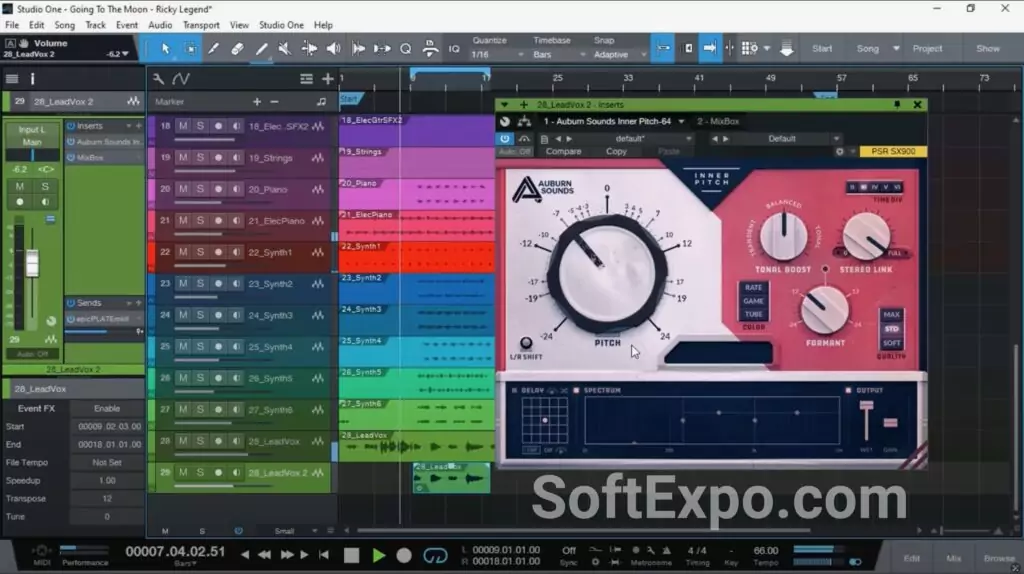This screenshot has width=1024, height=574.
Task: Select the 28_LeadVox 2 audio clip
Action: (451, 478)
